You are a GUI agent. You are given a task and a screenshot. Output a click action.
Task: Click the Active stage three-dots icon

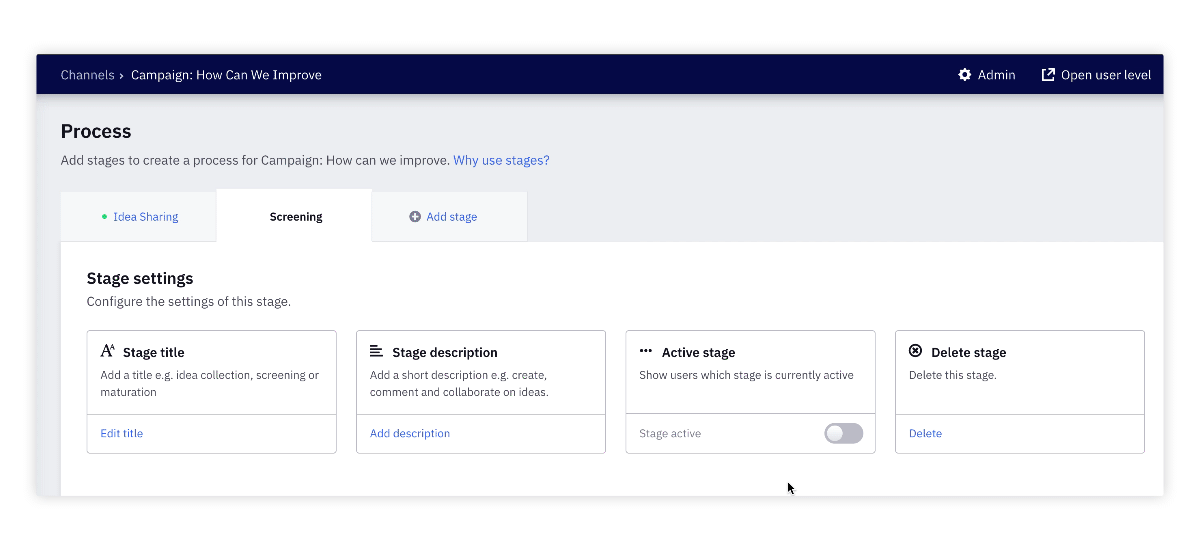(646, 351)
